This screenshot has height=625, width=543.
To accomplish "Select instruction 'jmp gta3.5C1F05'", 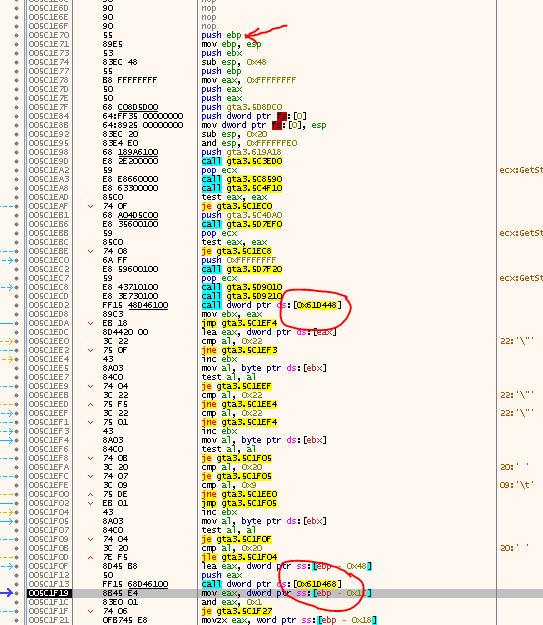I will coord(239,503).
